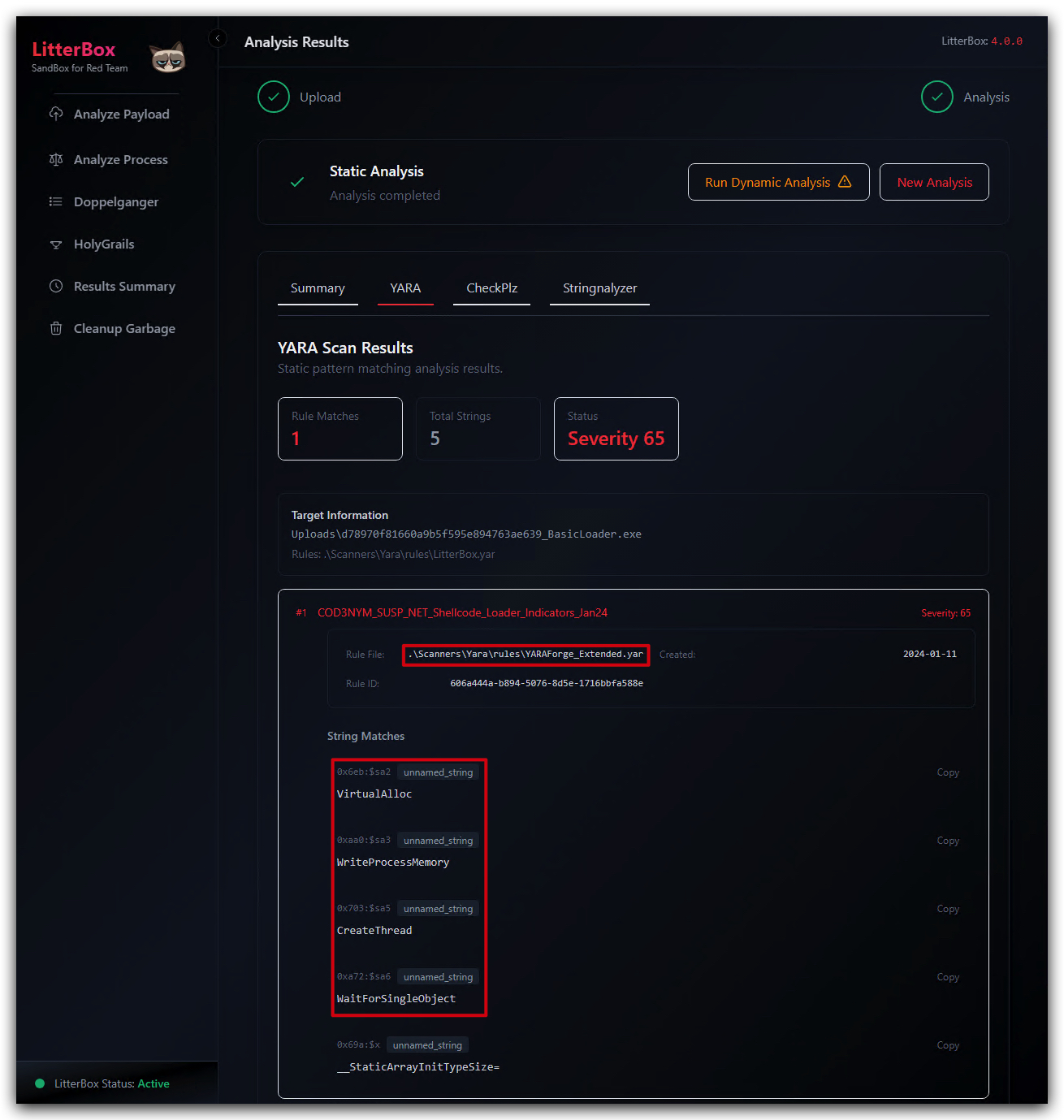Select the Stringnalyzer tab
This screenshot has width=1064, height=1120.
click(x=599, y=288)
